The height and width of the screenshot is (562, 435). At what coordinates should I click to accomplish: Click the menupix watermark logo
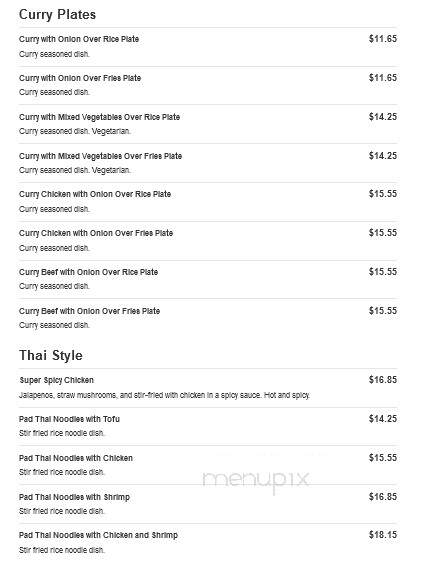[x=256, y=480]
